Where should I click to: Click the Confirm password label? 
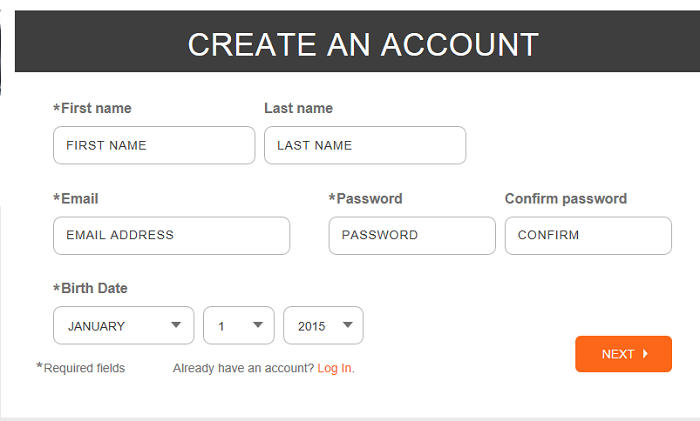coord(565,199)
